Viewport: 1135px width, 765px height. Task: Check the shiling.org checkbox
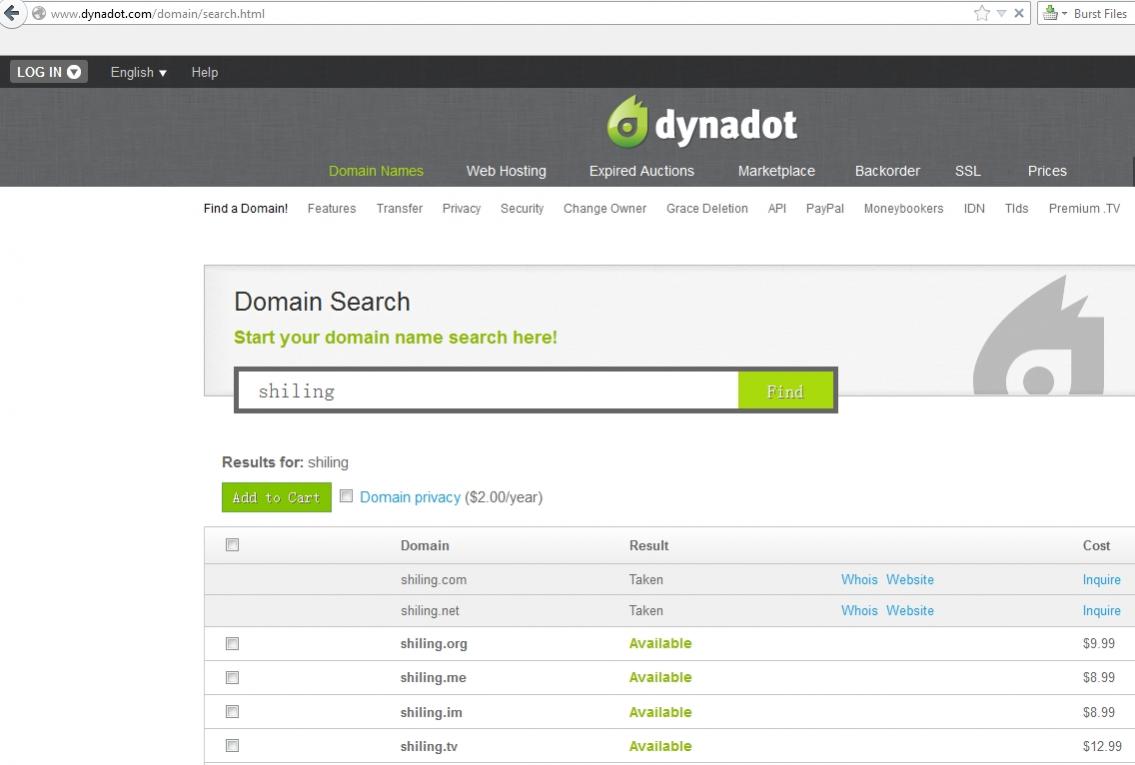point(232,643)
